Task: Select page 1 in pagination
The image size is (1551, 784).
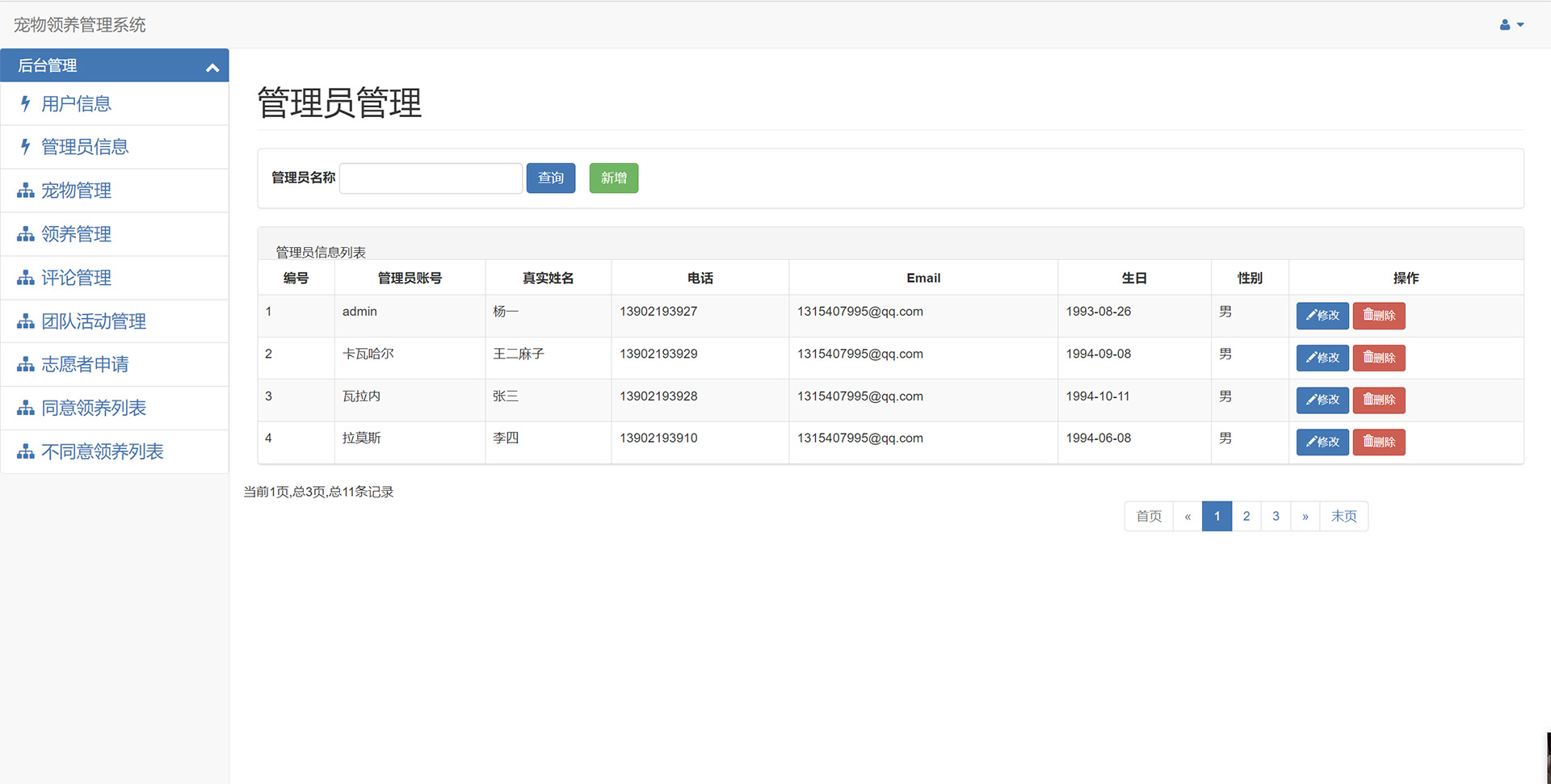Action: point(1217,516)
